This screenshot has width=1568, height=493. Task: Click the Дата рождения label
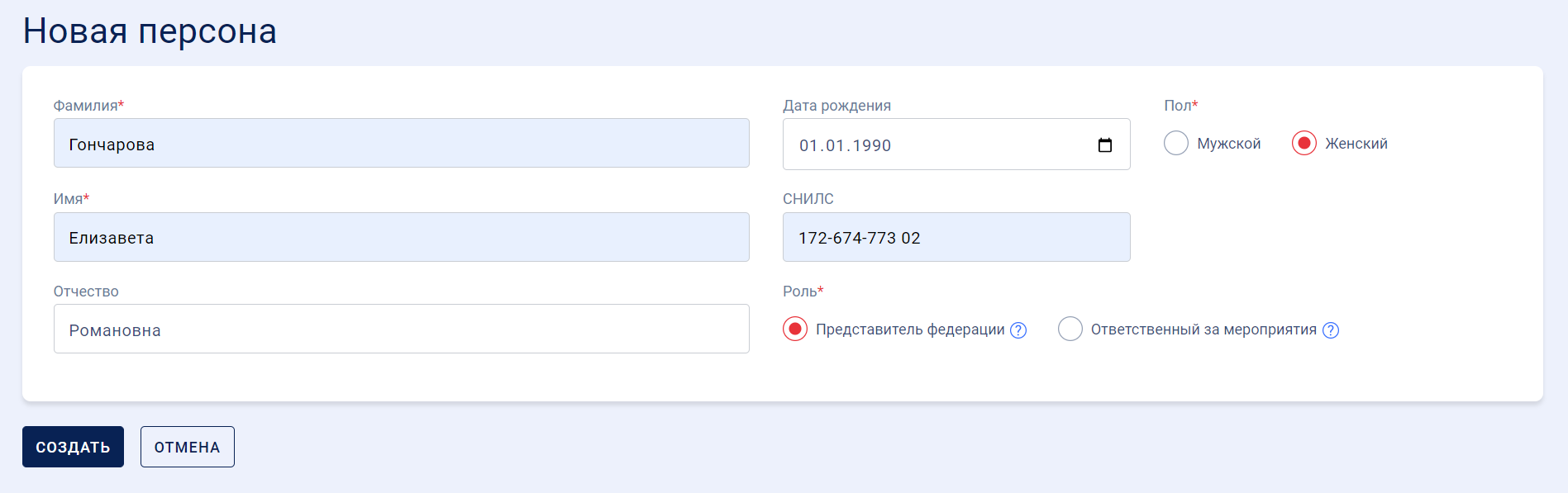pyautogui.click(x=836, y=106)
